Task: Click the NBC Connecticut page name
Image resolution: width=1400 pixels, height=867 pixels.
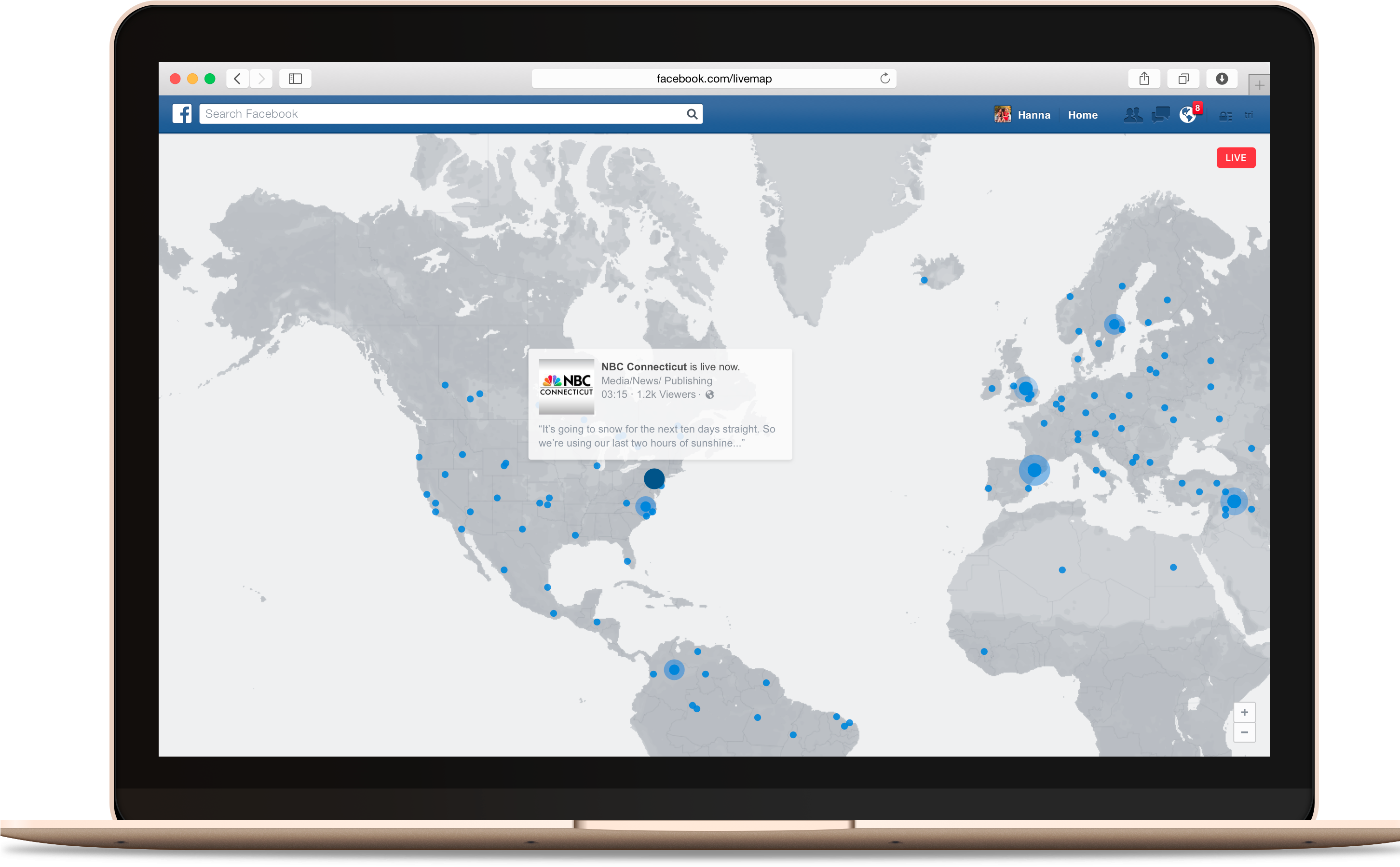Action: click(643, 366)
